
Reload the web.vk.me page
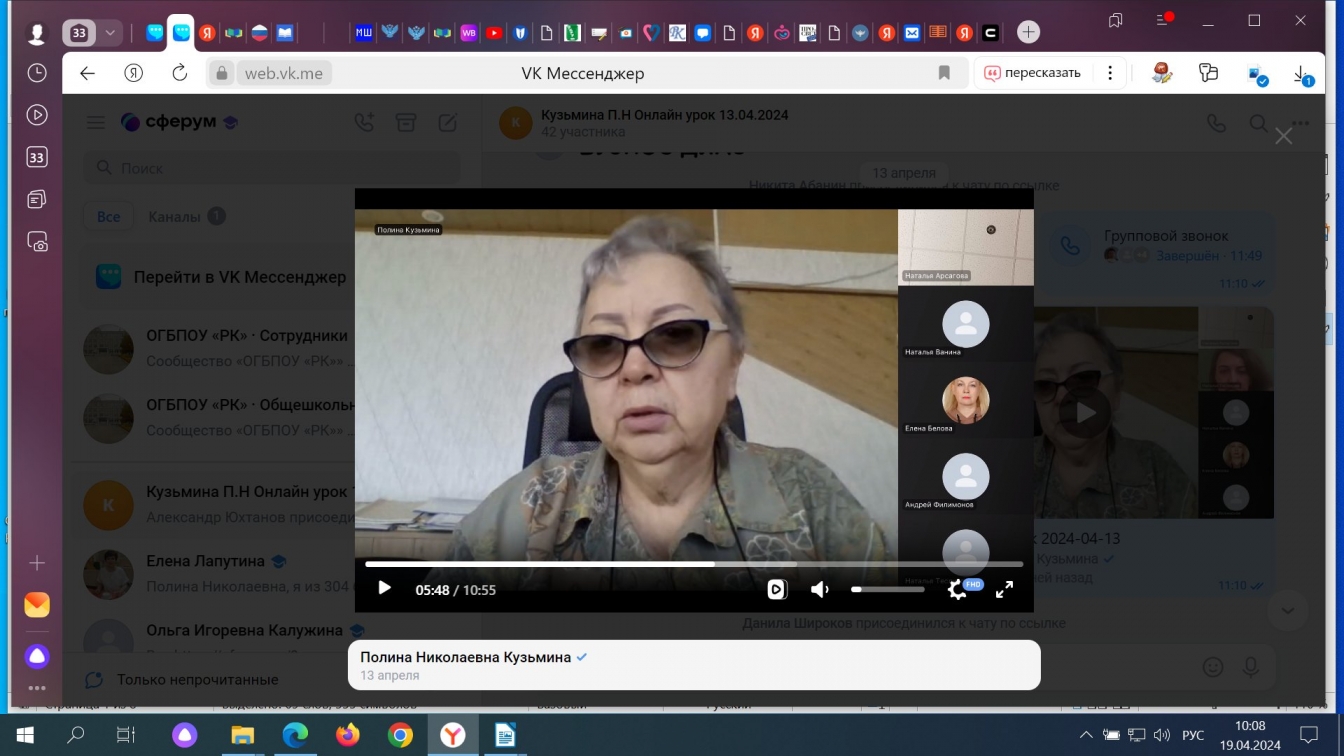click(180, 73)
